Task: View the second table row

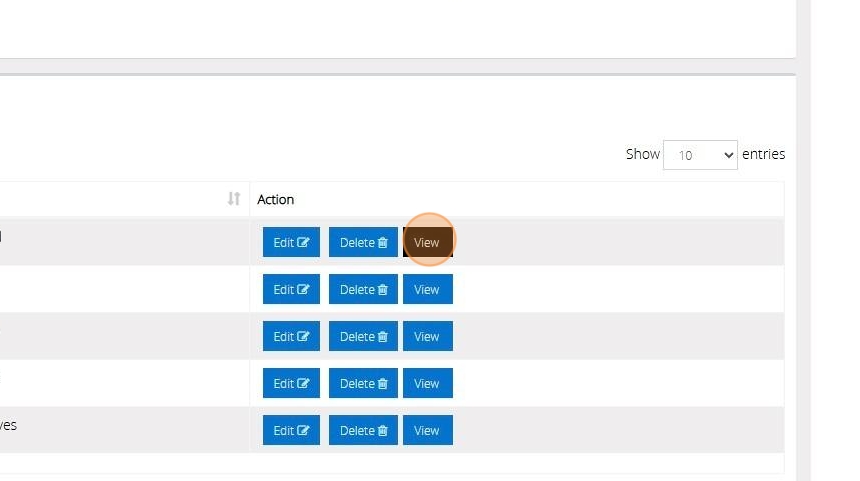Action: click(x=428, y=289)
